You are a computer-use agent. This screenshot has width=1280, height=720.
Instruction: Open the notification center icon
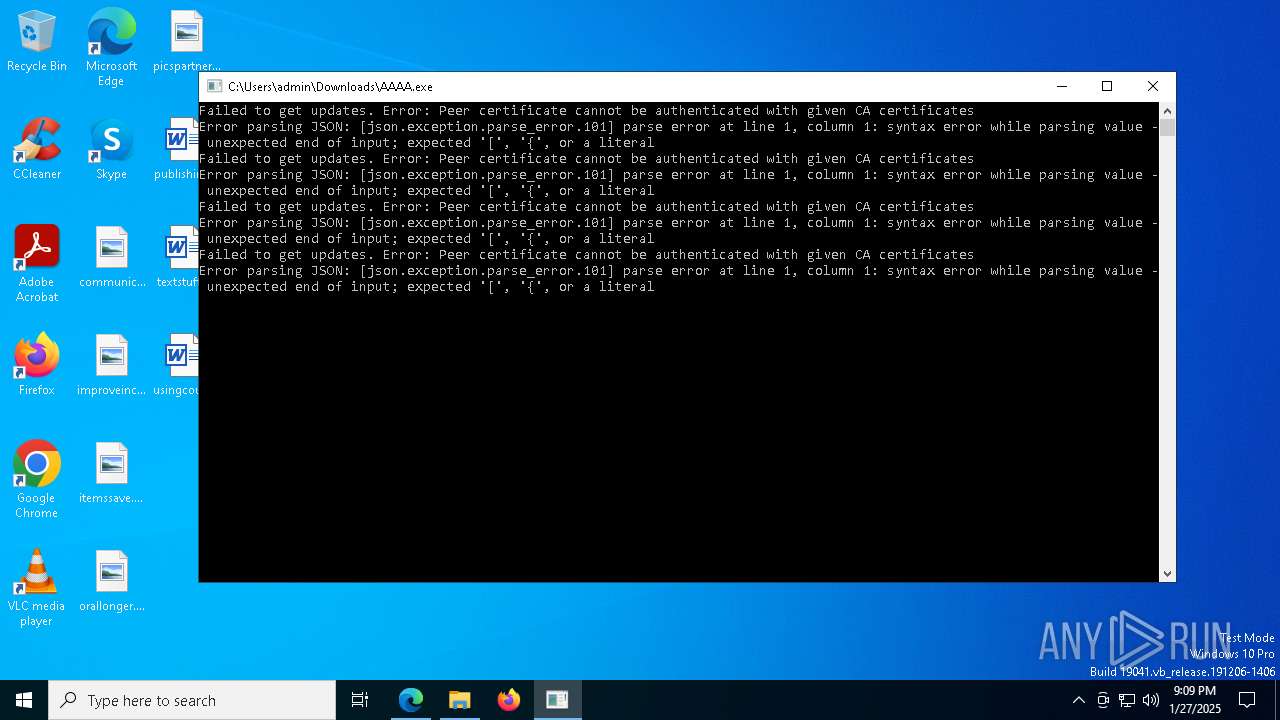[1247, 700]
